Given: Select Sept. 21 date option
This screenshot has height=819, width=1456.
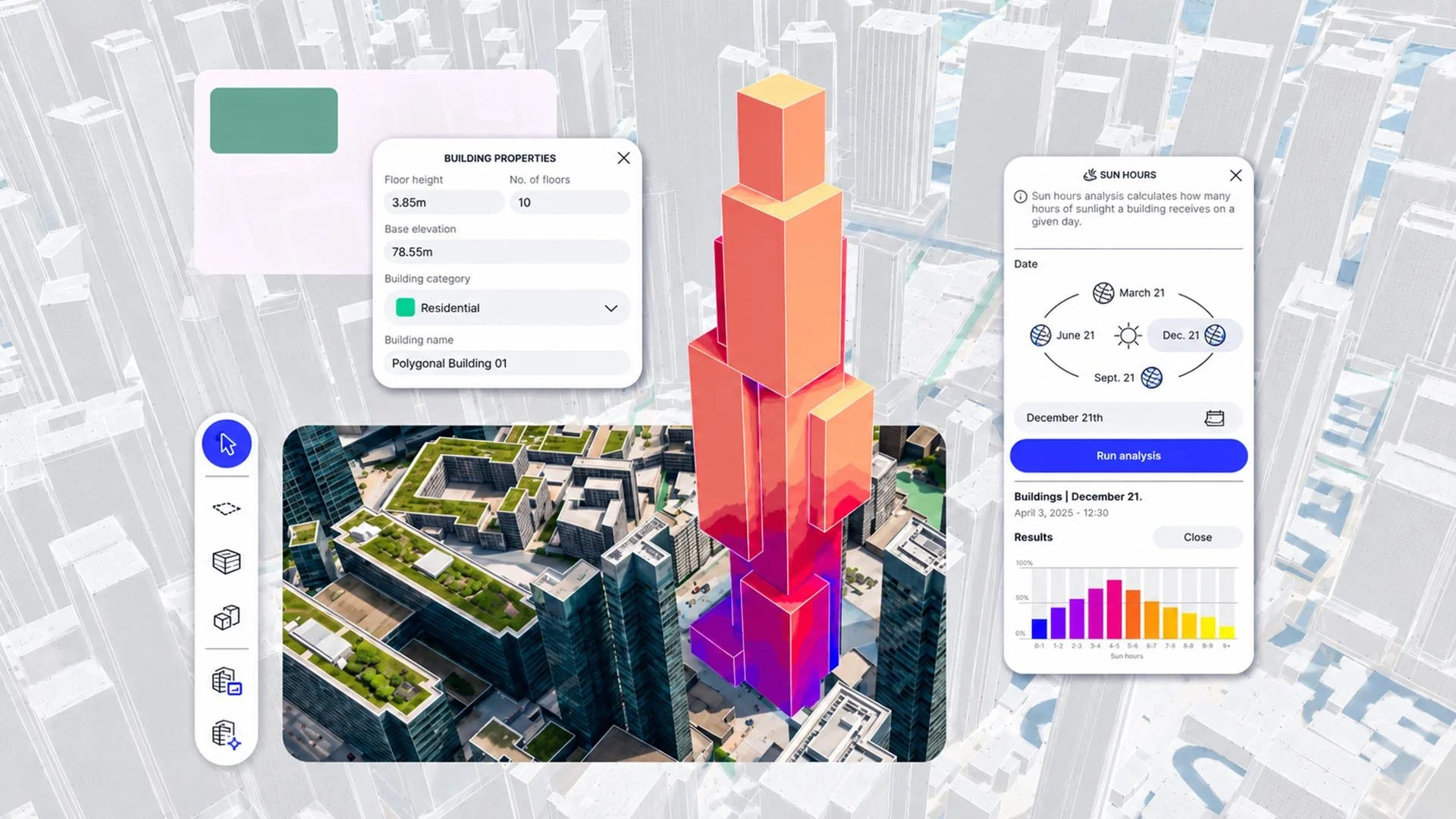Looking at the screenshot, I should pos(1128,378).
